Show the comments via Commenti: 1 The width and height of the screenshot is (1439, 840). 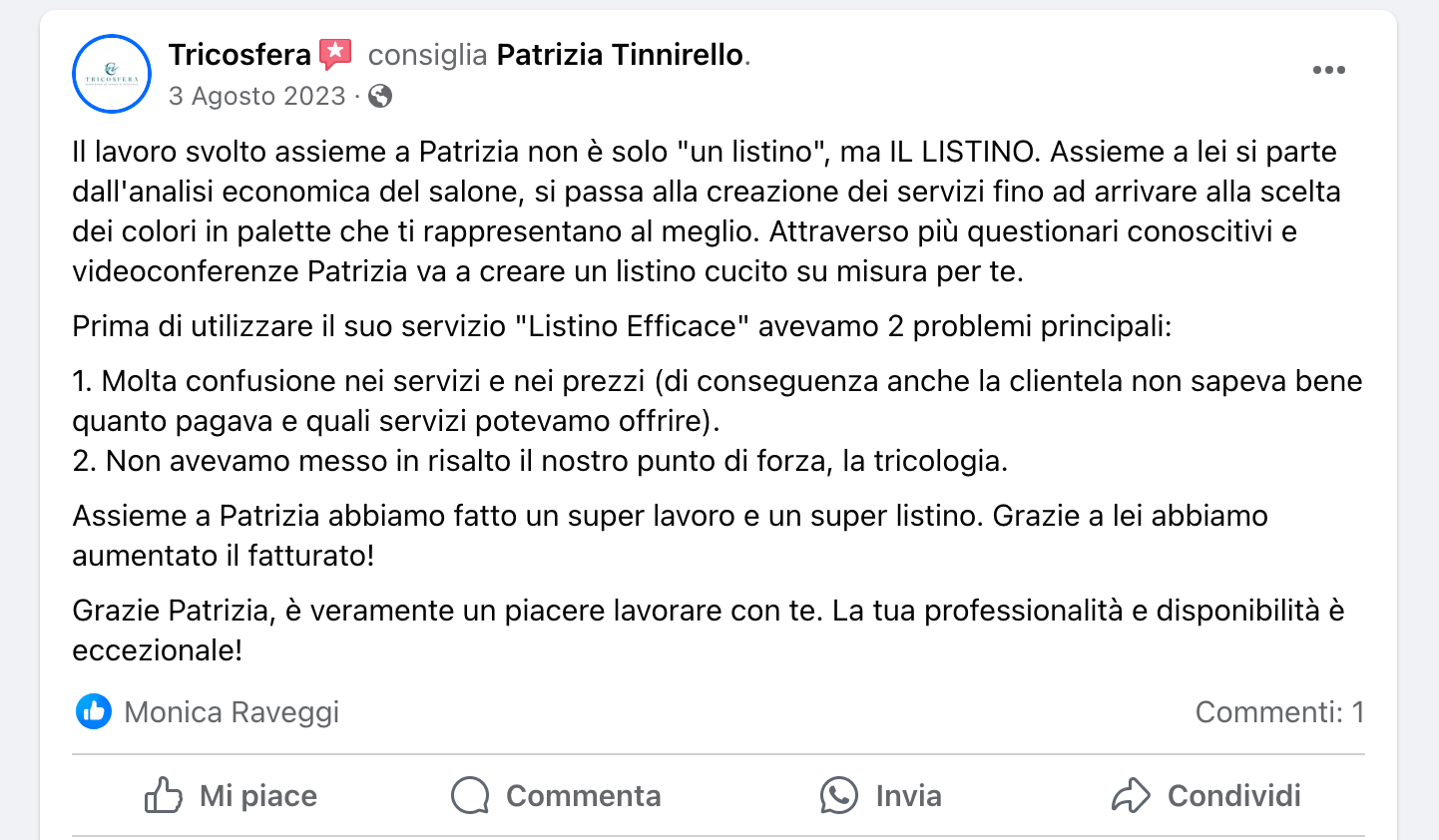[x=1278, y=712]
